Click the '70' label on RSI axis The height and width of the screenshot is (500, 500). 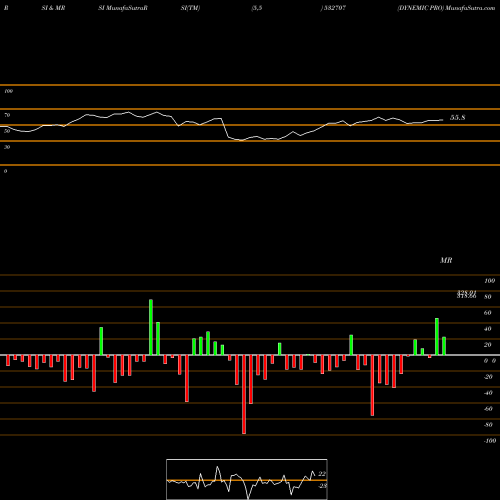[7, 115]
